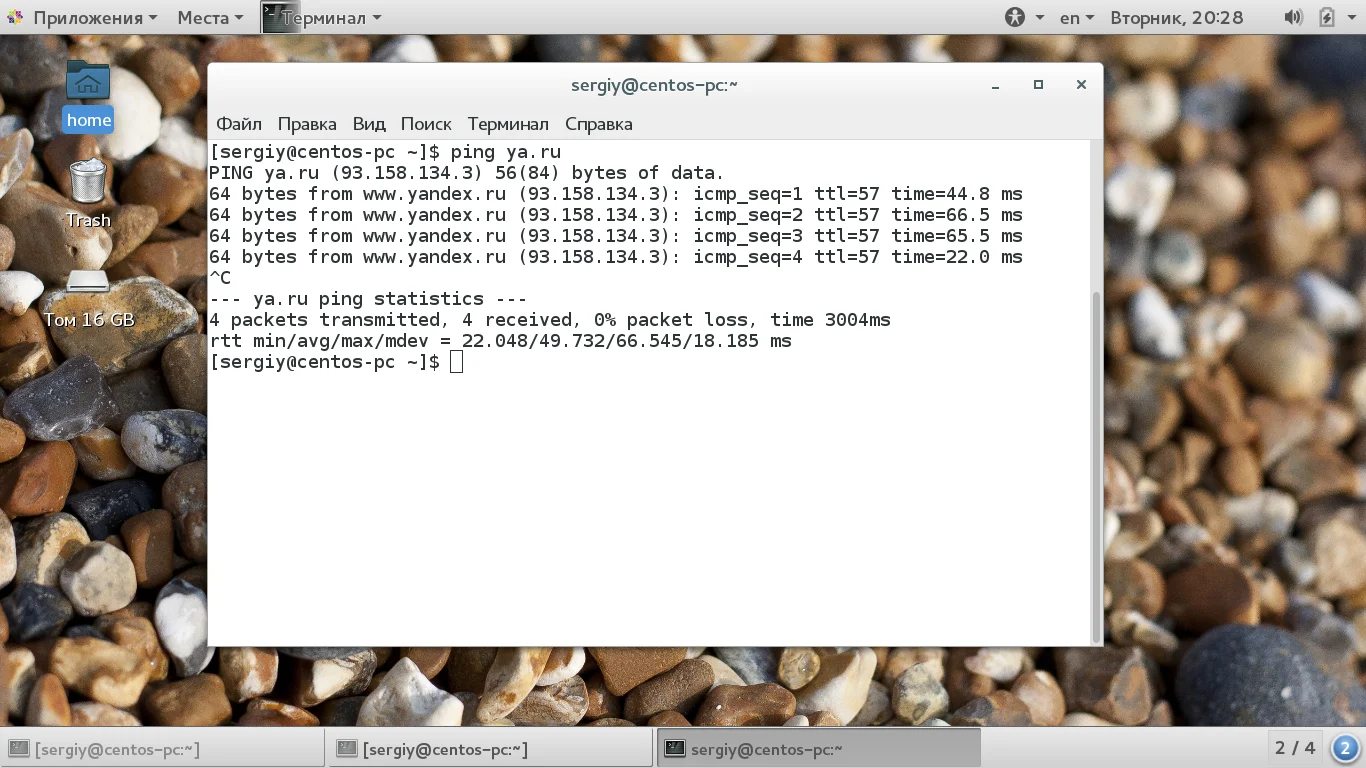Open the Вид menu
The image size is (1366, 768).
point(369,124)
